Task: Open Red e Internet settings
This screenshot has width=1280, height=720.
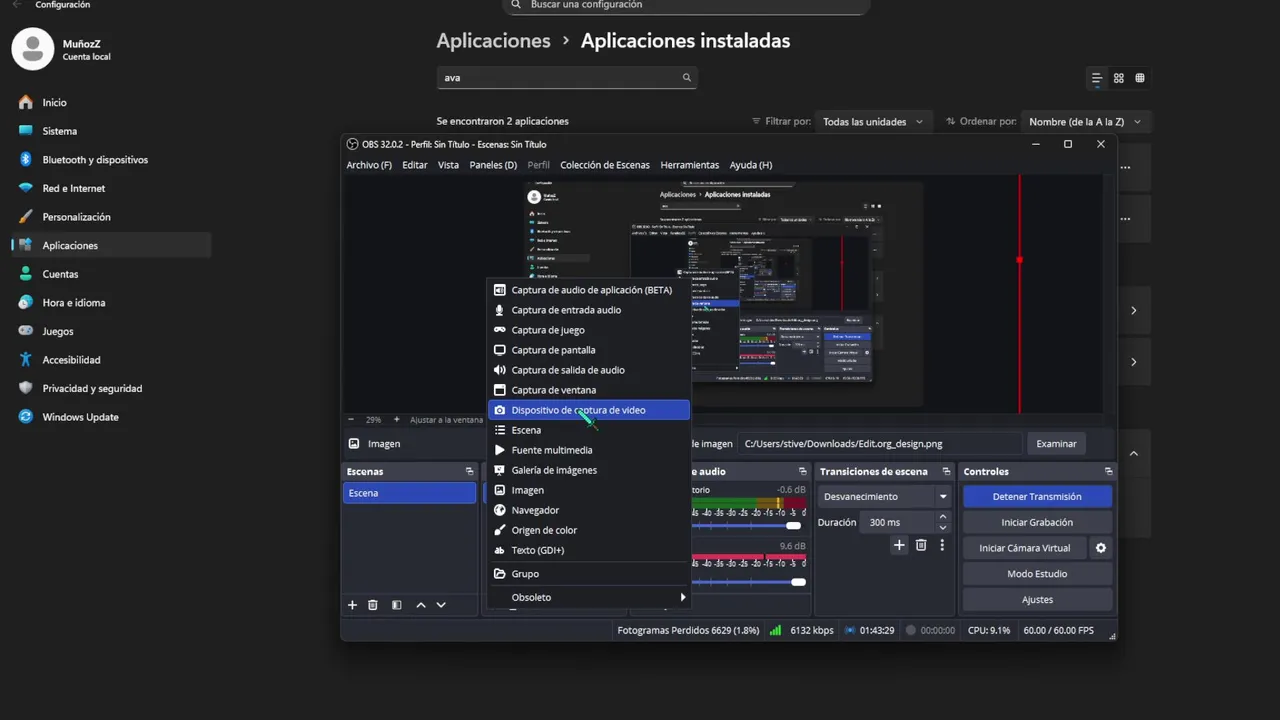Action: coord(110,188)
